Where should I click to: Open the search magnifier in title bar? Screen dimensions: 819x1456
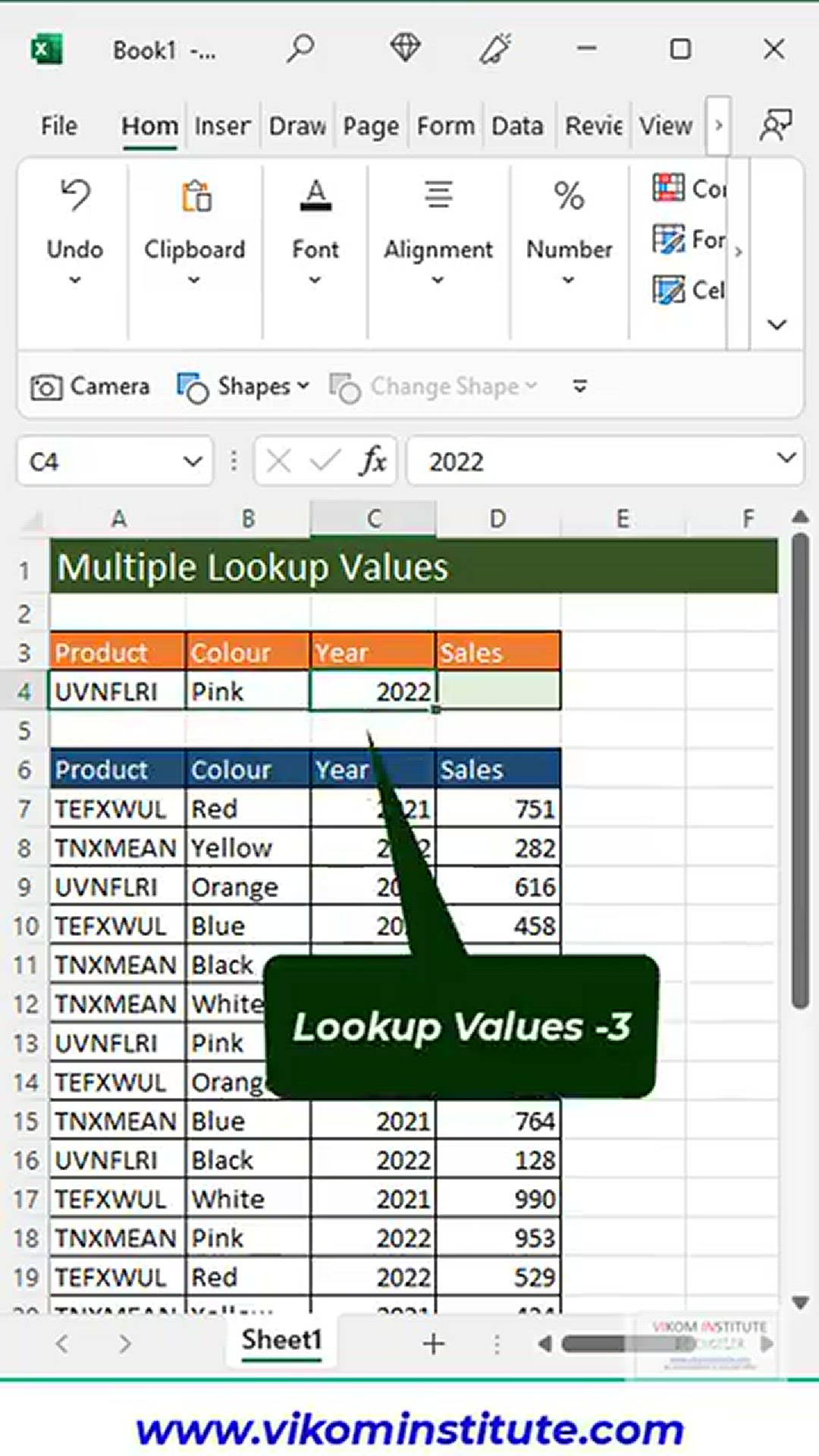pos(300,49)
